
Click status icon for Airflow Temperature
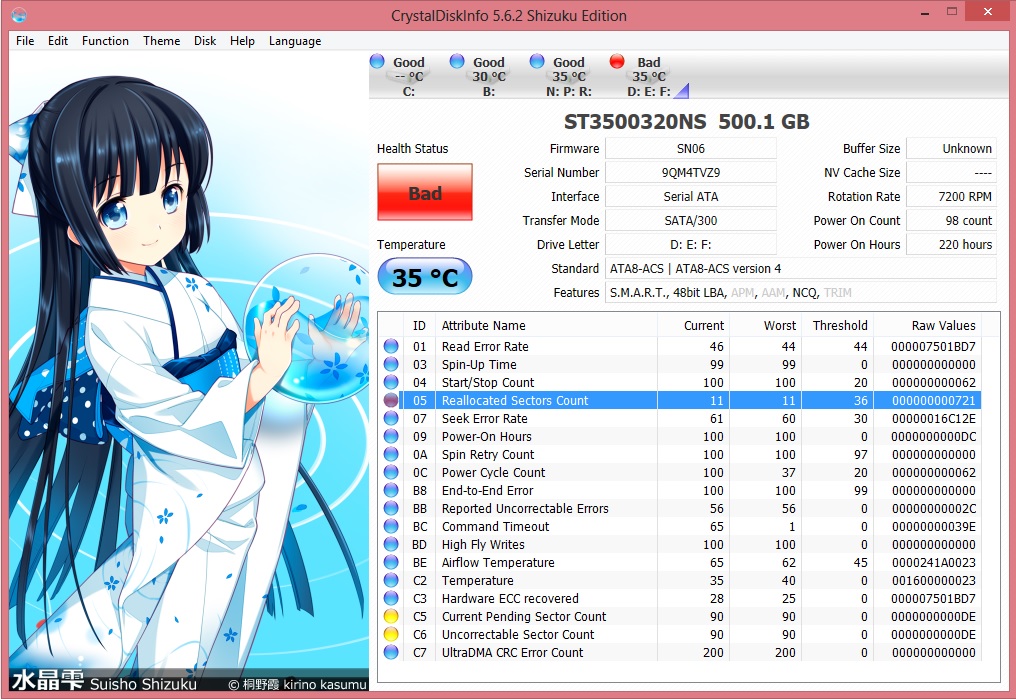pyautogui.click(x=391, y=562)
